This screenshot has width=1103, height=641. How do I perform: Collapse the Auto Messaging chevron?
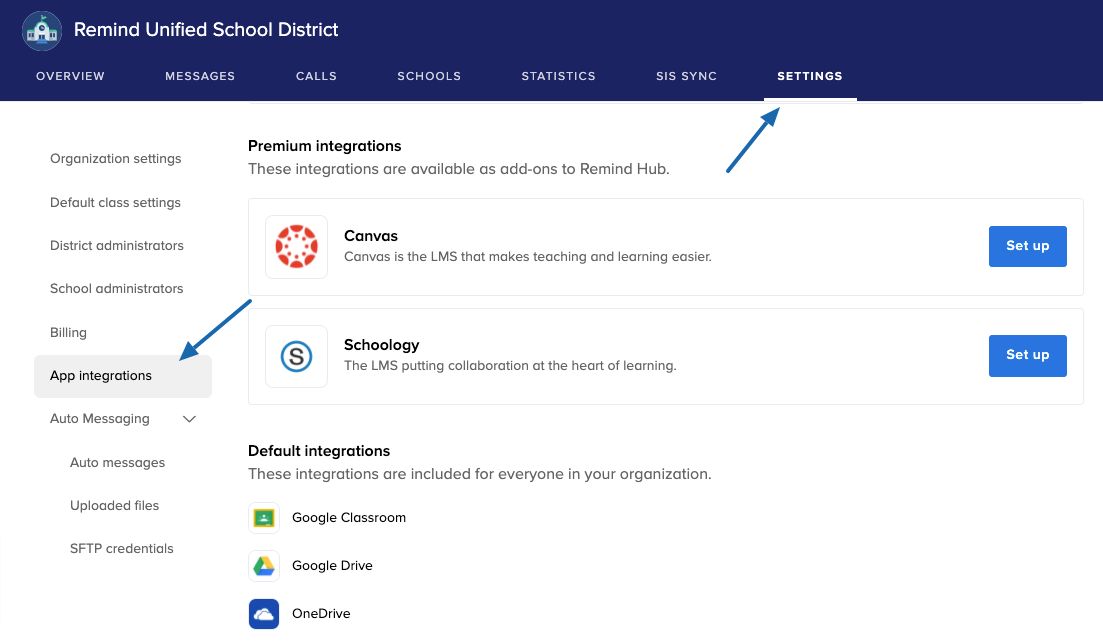coord(190,419)
